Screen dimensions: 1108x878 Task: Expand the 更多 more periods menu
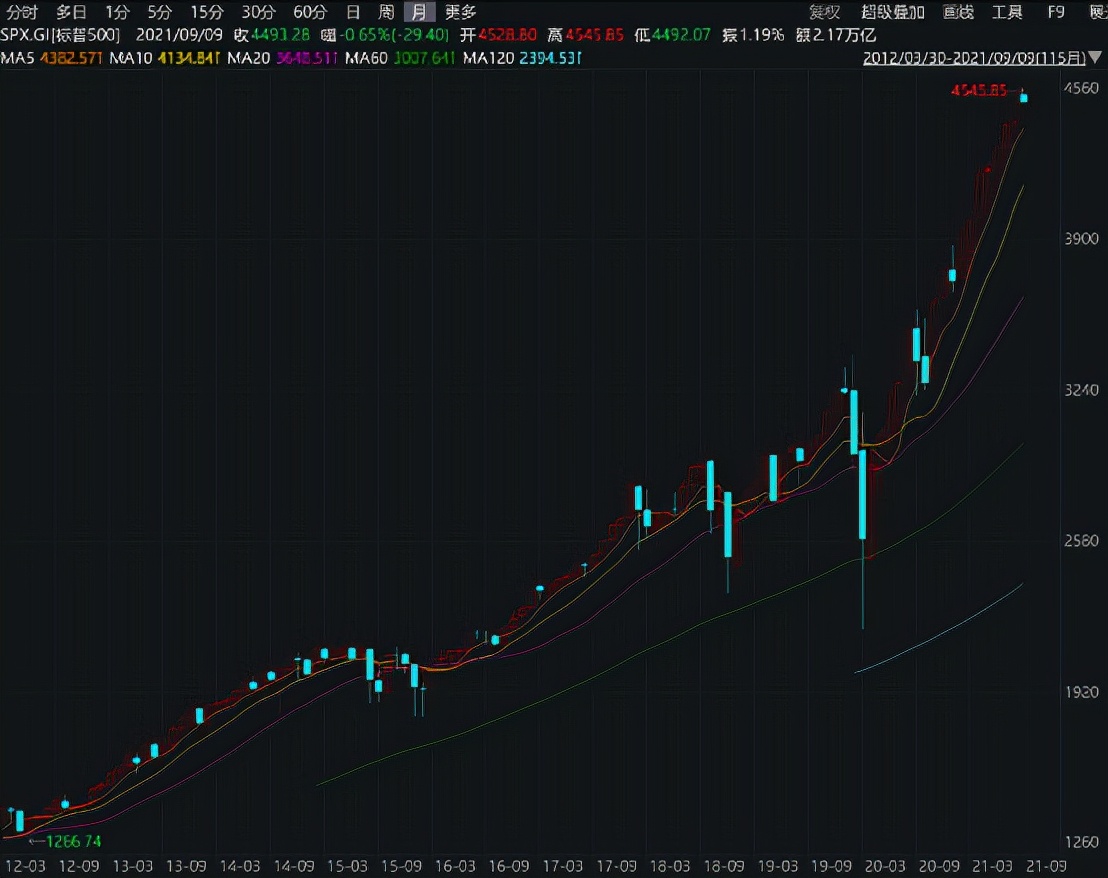click(460, 13)
